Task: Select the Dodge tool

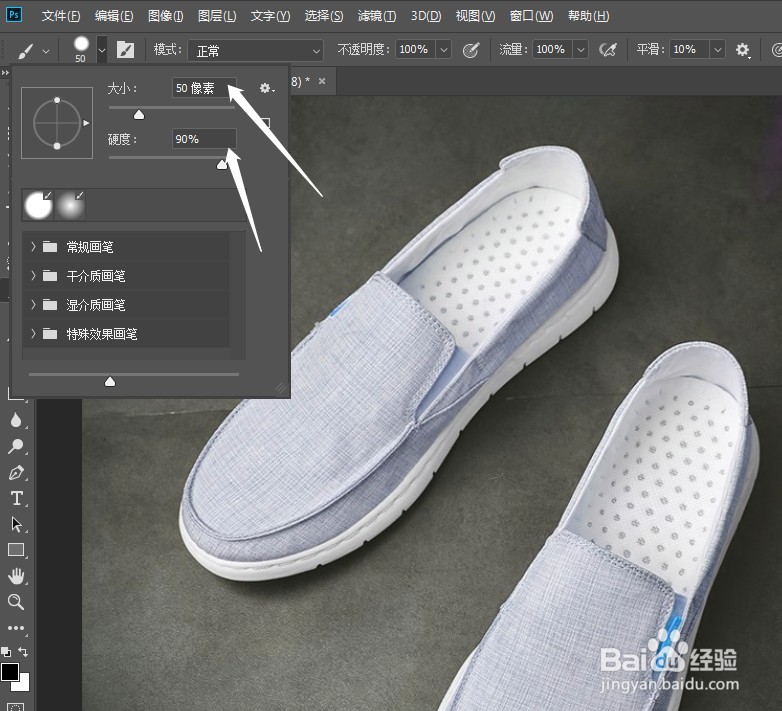Action: (x=15, y=446)
